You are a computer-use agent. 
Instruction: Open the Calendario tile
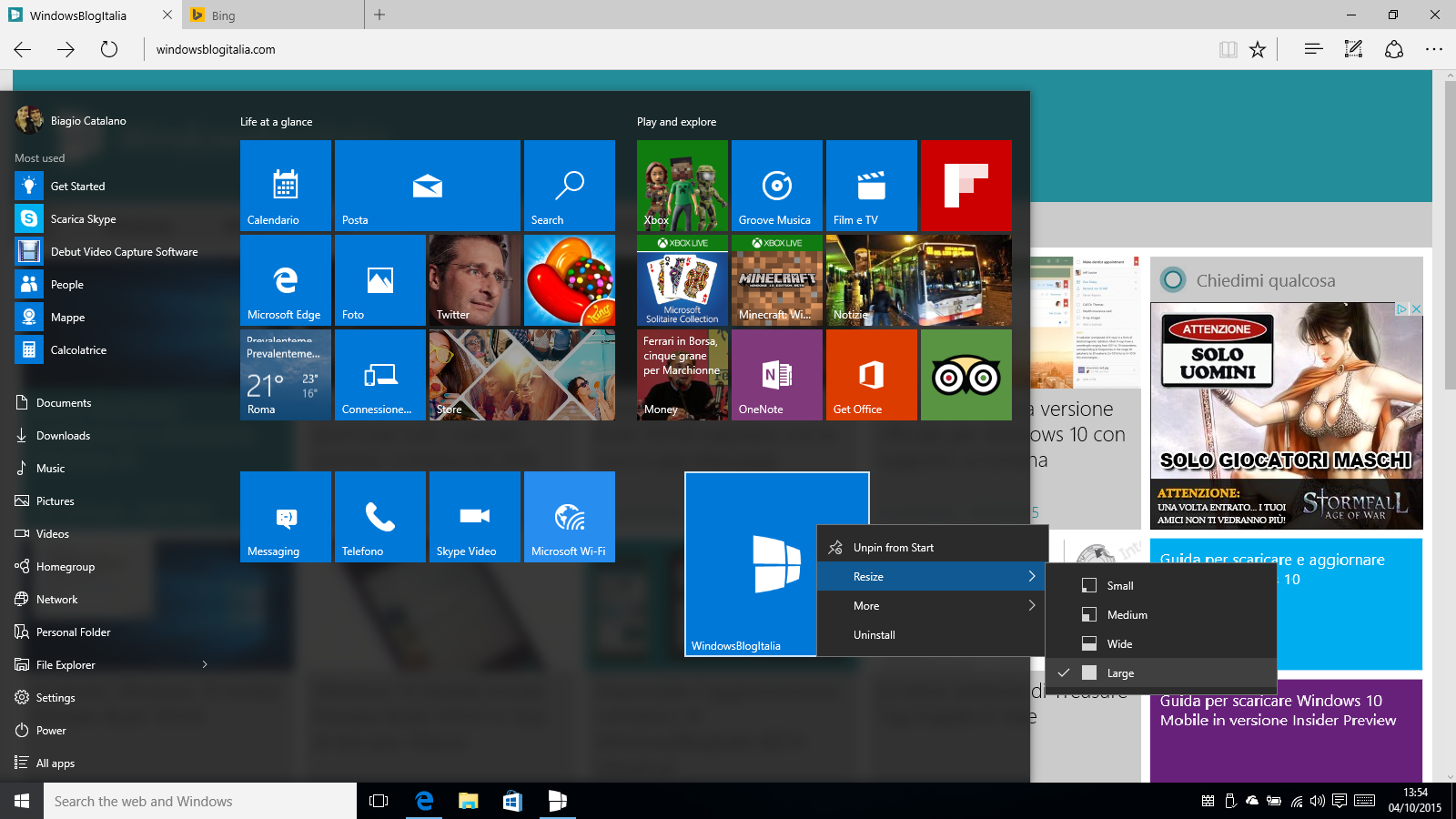[x=286, y=186]
